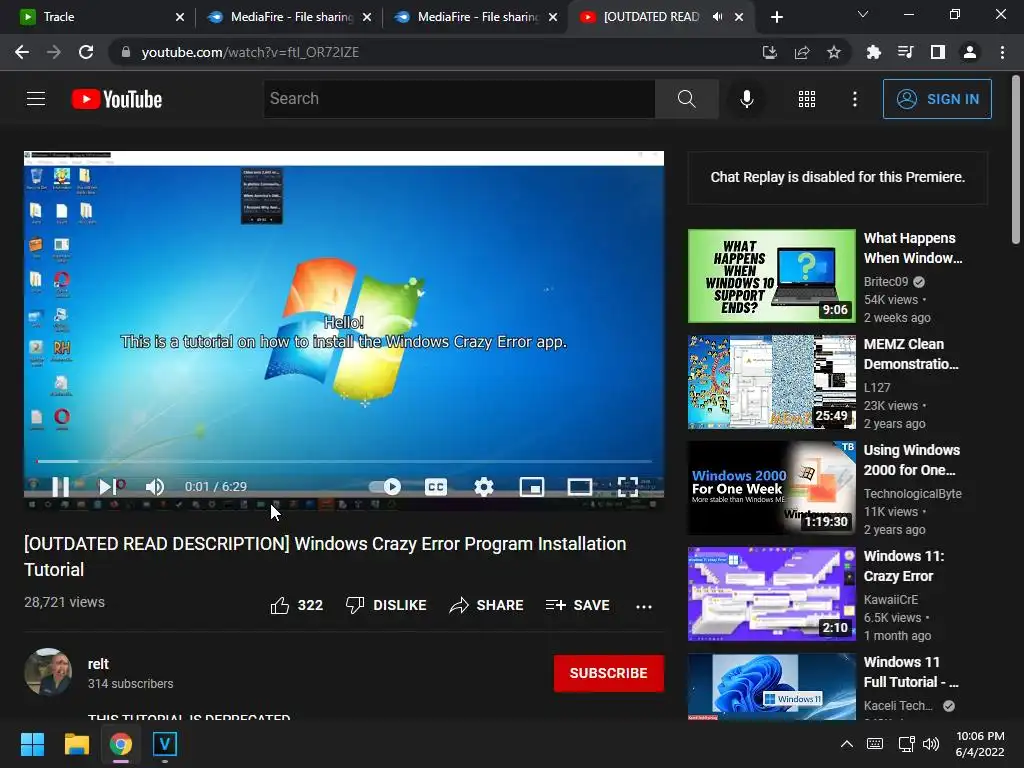Click the KawaiiCrE channel name

click(891, 600)
